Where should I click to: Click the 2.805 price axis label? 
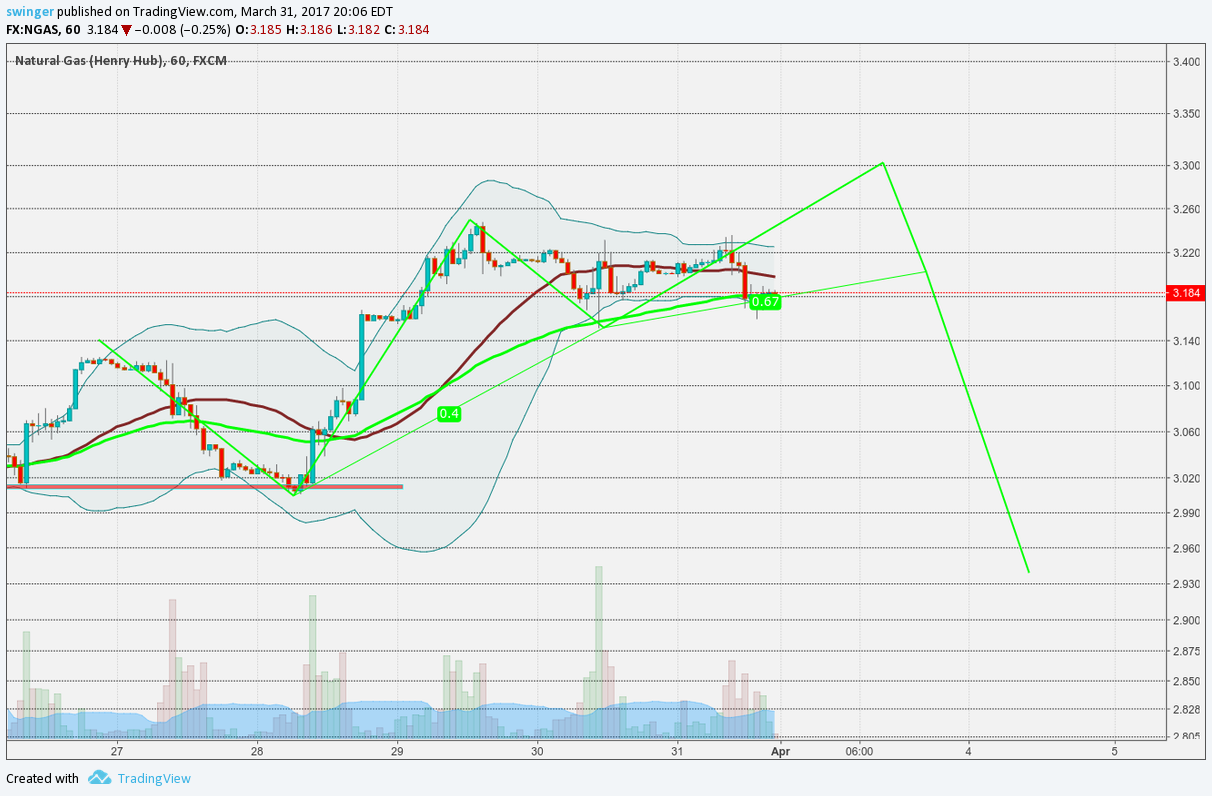coord(1185,737)
